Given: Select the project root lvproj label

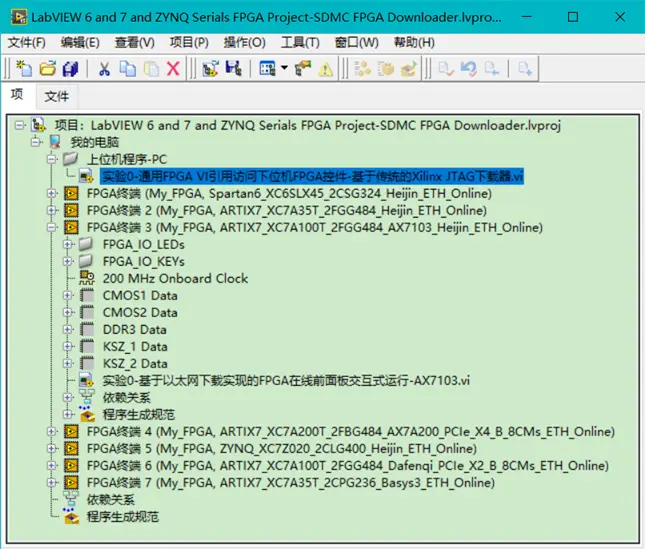Looking at the screenshot, I should click(308, 125).
